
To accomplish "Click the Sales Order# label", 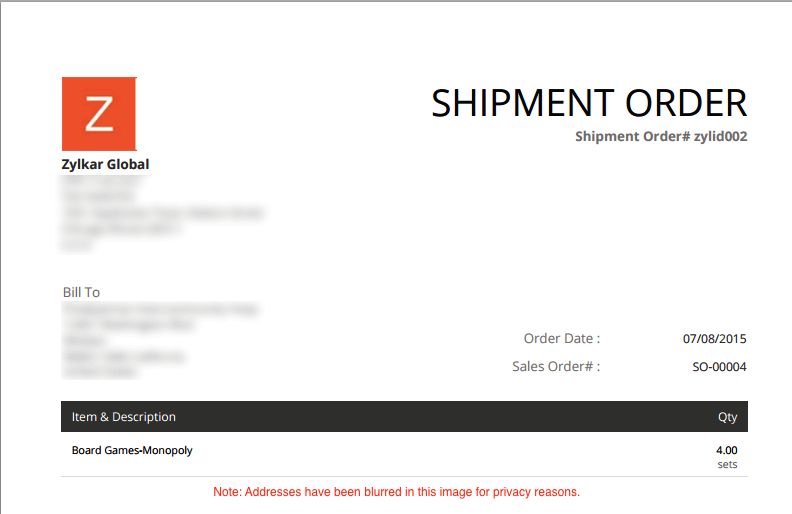I will click(556, 366).
